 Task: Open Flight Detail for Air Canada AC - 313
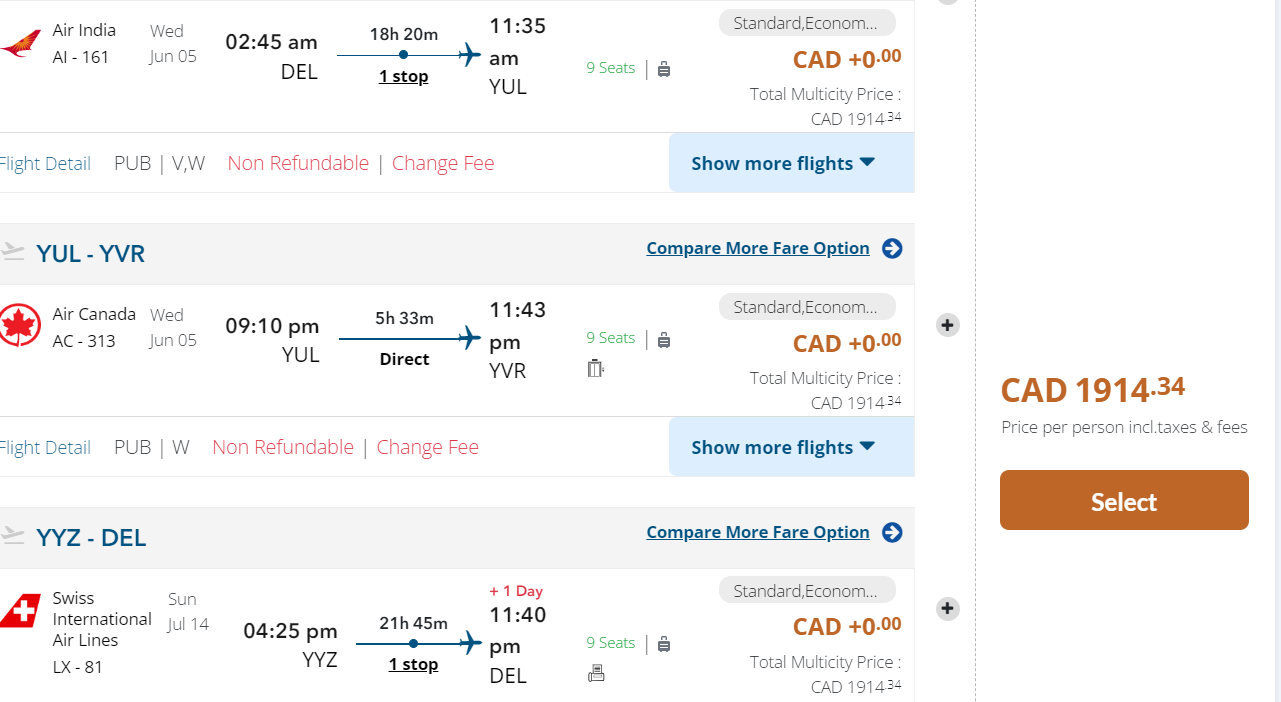point(45,447)
